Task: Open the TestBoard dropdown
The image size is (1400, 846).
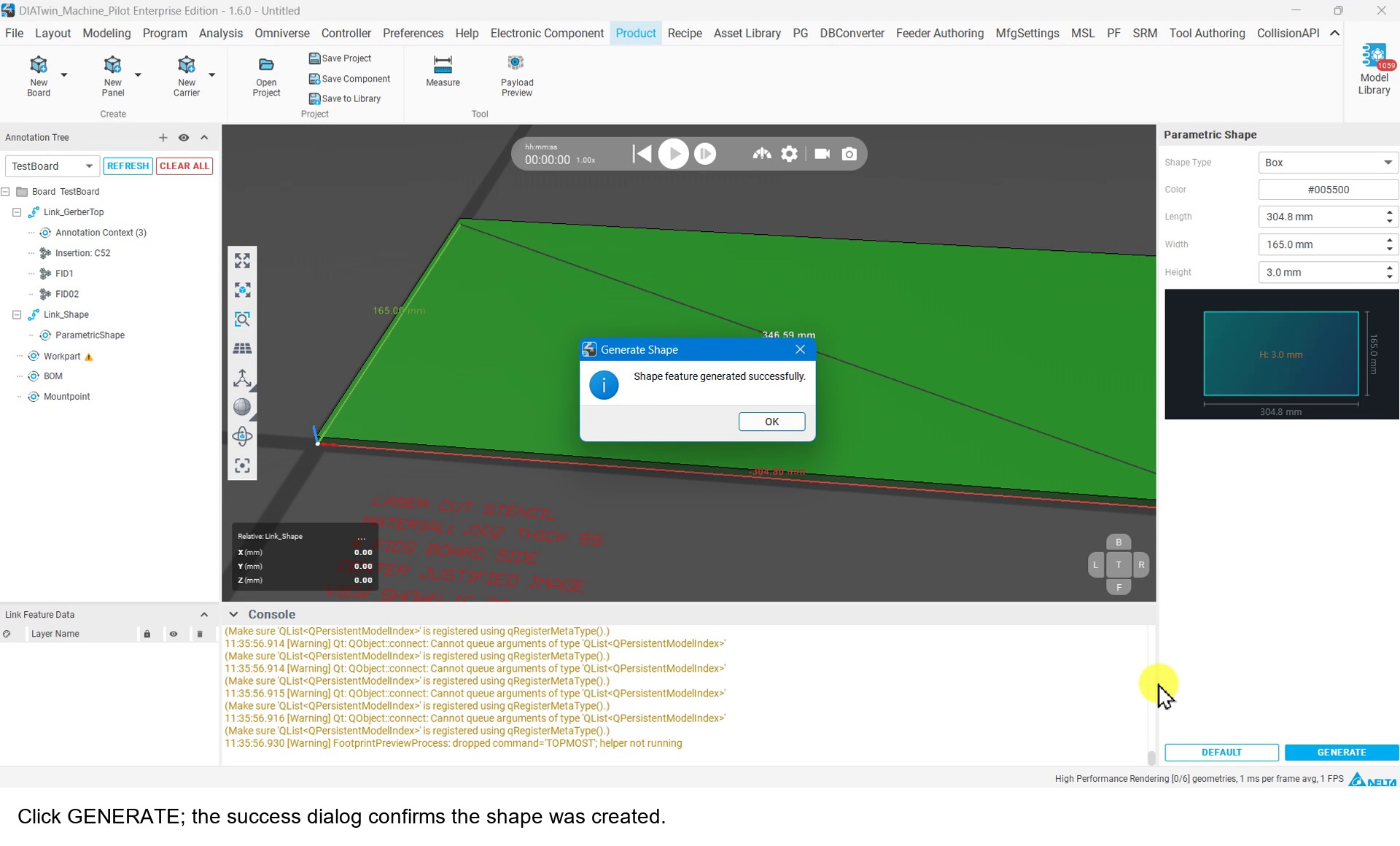Action: point(52,166)
